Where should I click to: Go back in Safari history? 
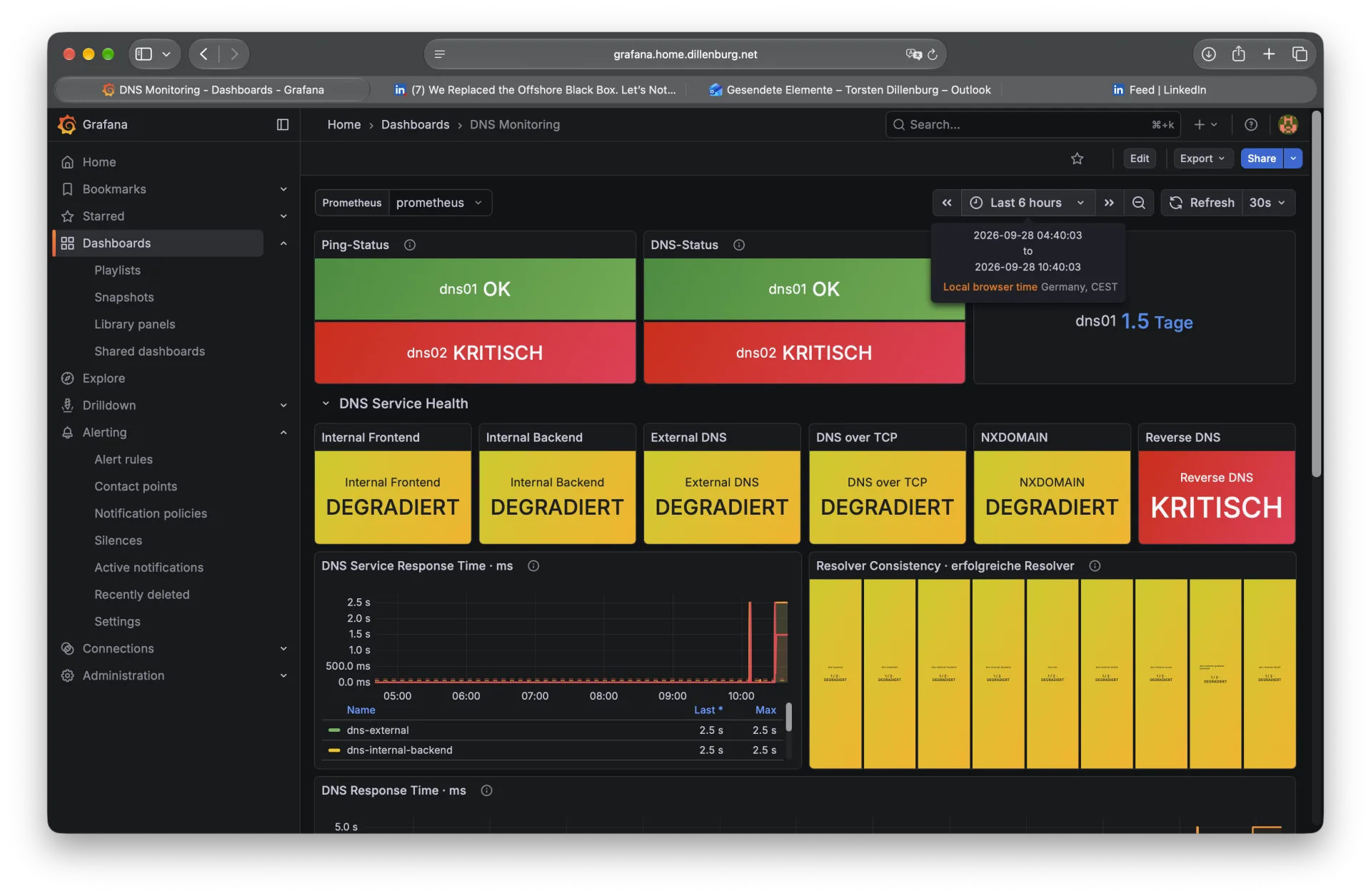pos(204,54)
